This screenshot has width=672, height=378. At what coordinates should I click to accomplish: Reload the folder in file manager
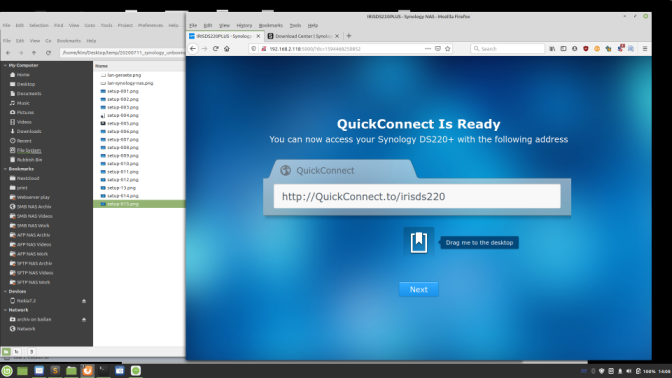tap(48, 53)
